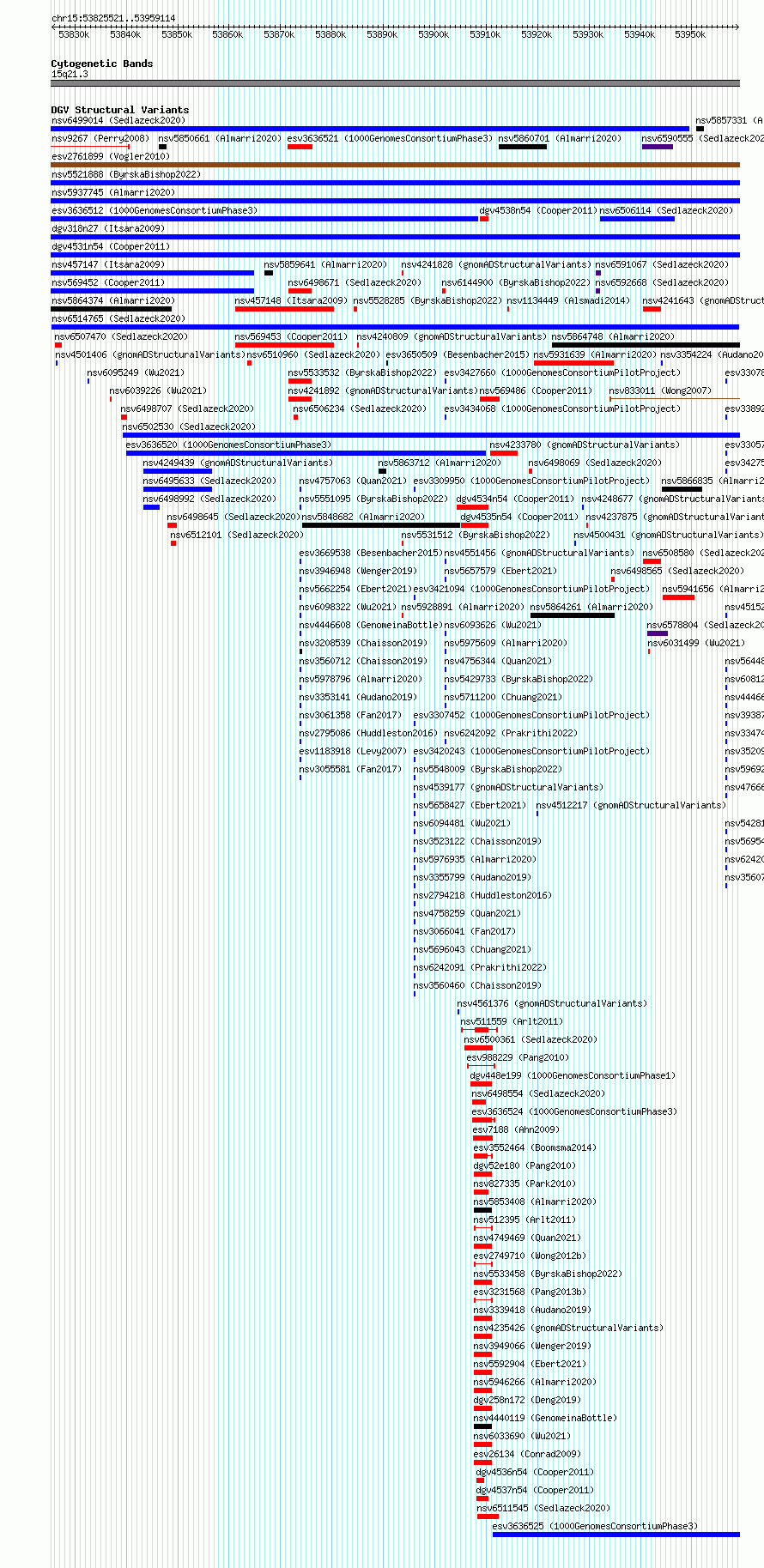Select nsv5864748 (Almarri2020) label
764x1568 pixels.
[614, 336]
